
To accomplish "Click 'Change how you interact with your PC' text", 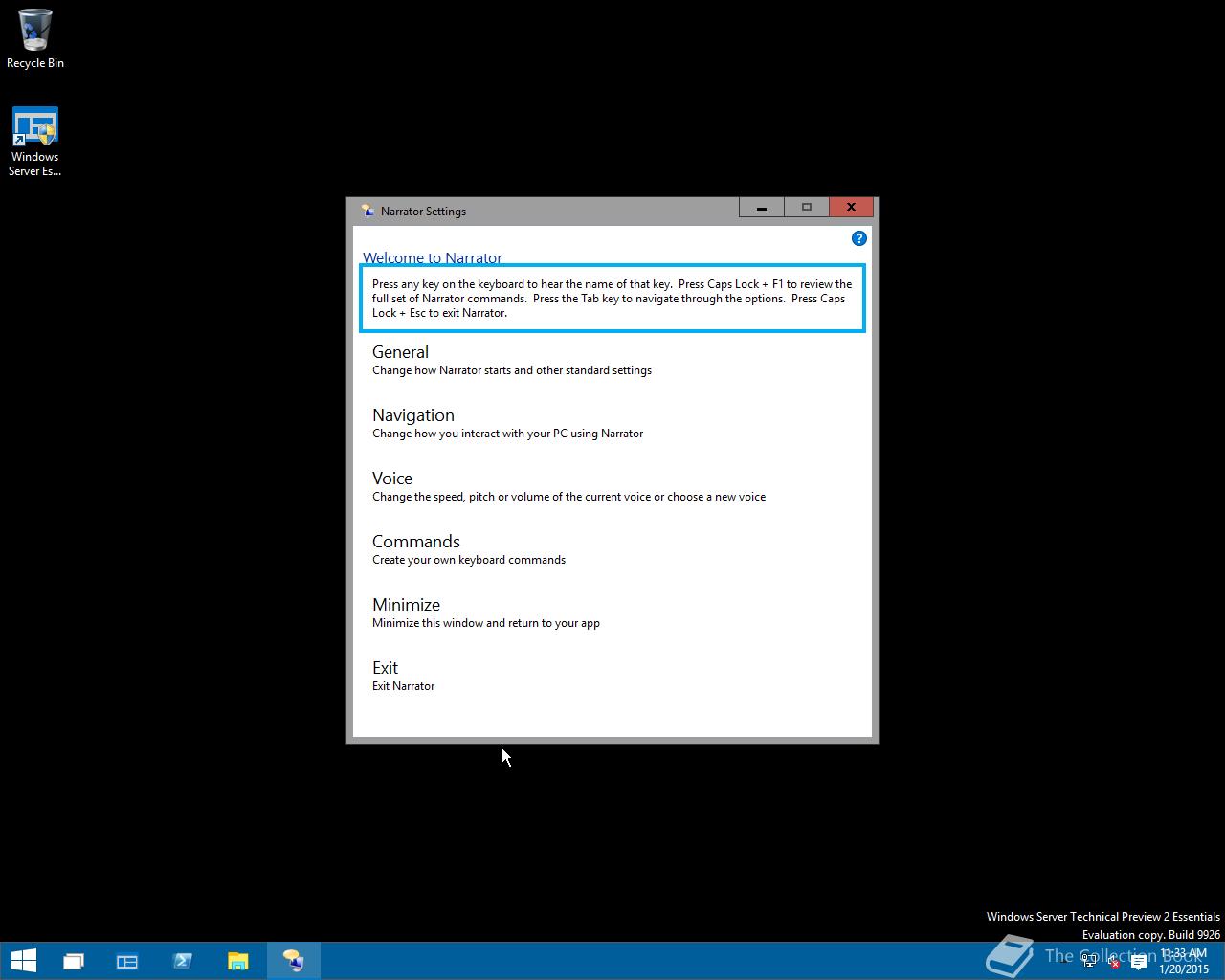I will pos(507,434).
